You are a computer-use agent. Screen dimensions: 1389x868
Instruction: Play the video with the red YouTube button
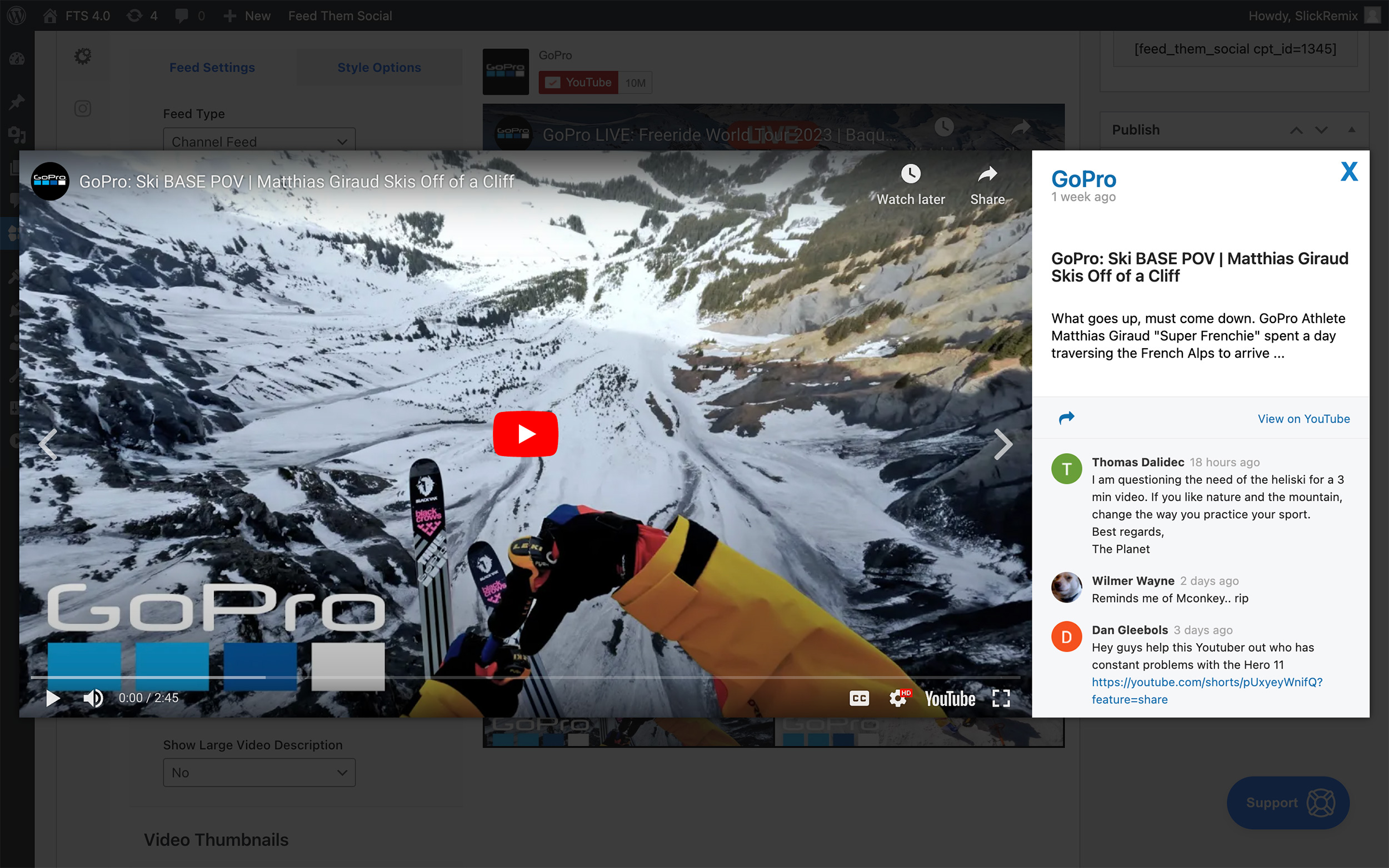pos(526,433)
